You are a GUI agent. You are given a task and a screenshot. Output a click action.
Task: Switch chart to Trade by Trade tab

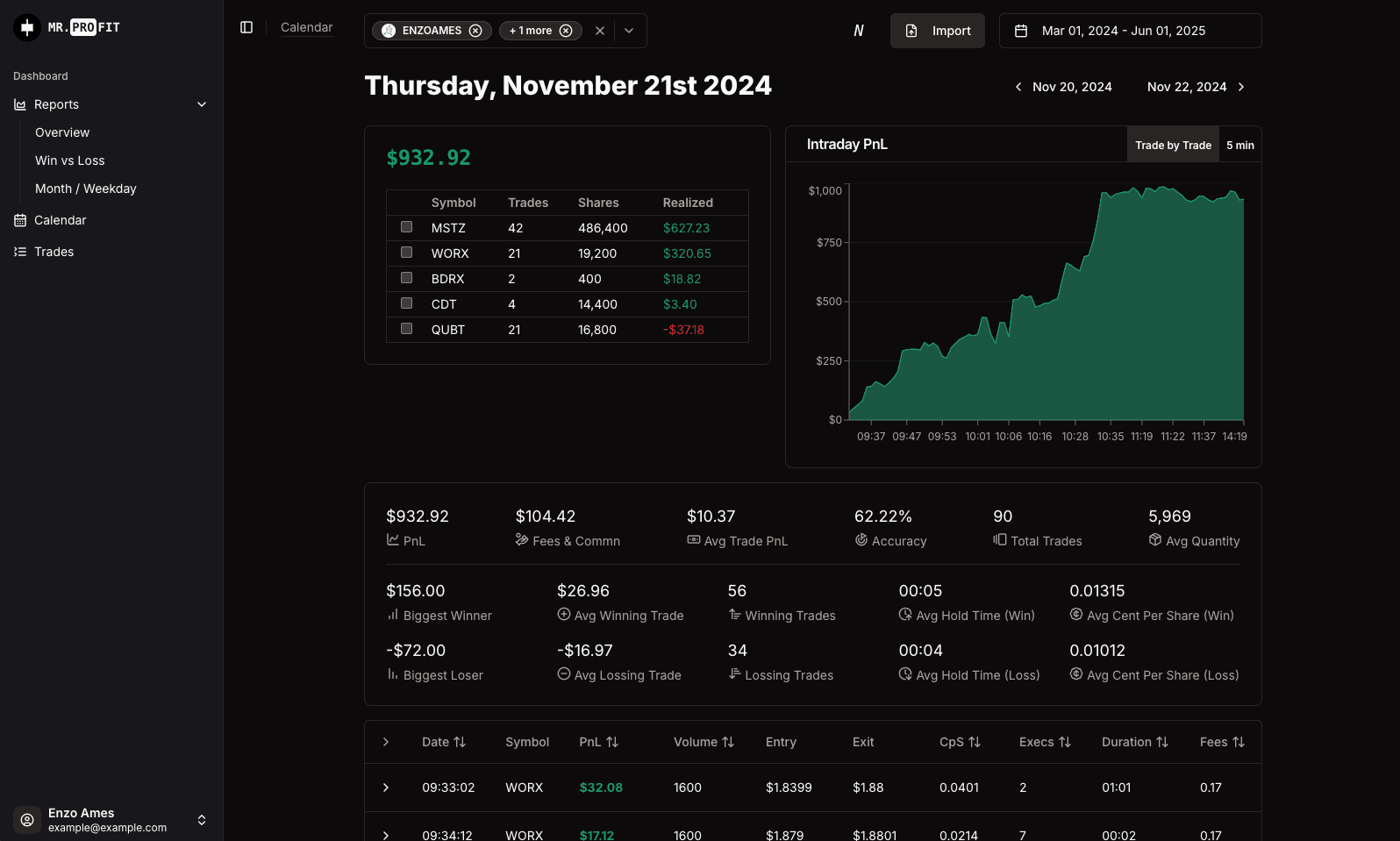(x=1173, y=145)
